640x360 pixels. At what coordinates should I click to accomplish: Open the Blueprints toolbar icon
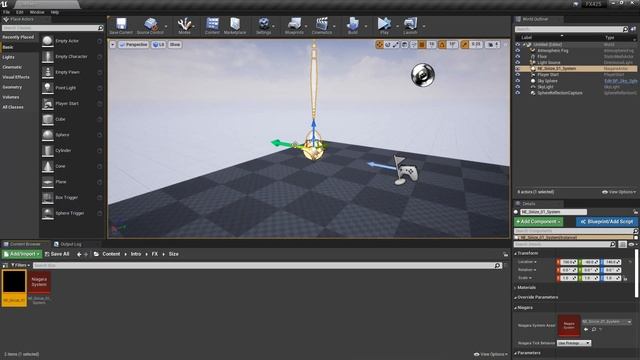pos(294,26)
